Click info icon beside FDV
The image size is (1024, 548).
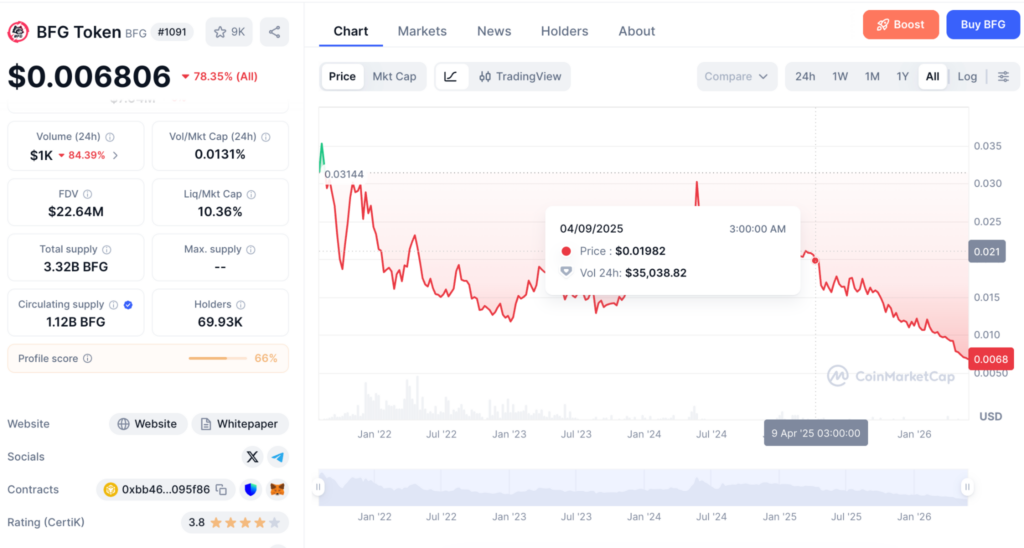88,194
